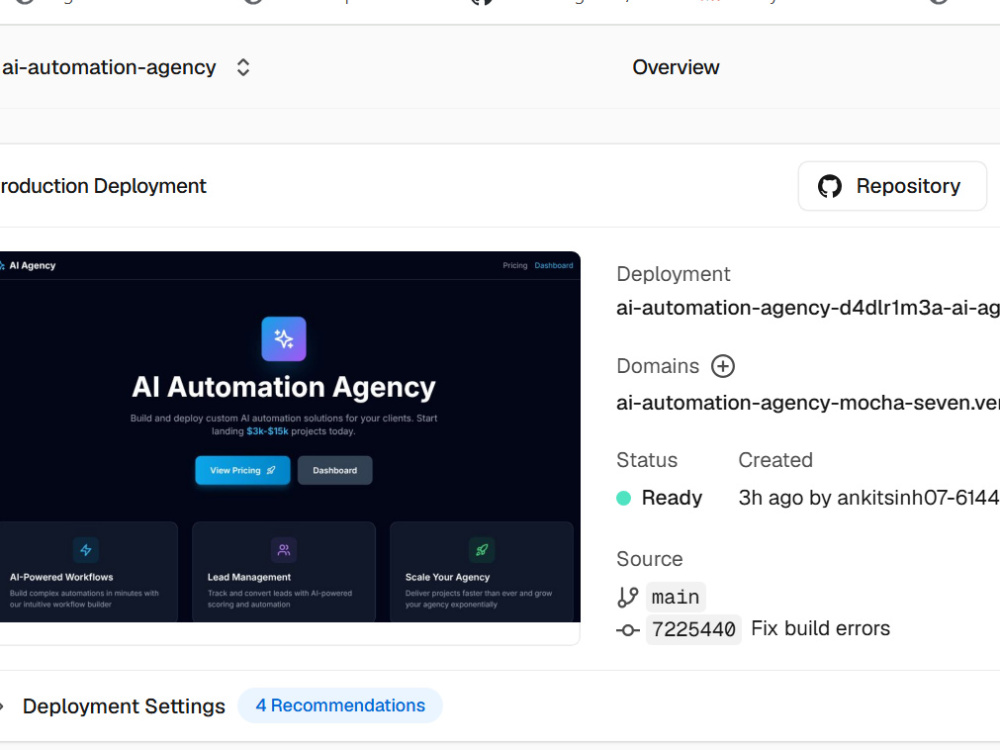This screenshot has width=1000, height=750.
Task: Add a domain with the plus icon
Action: pos(723,366)
